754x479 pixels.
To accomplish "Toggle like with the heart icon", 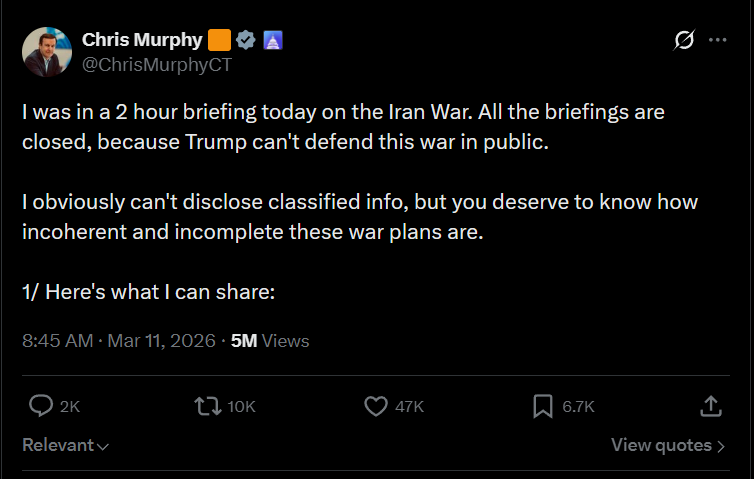I will pyautogui.click(x=375, y=406).
